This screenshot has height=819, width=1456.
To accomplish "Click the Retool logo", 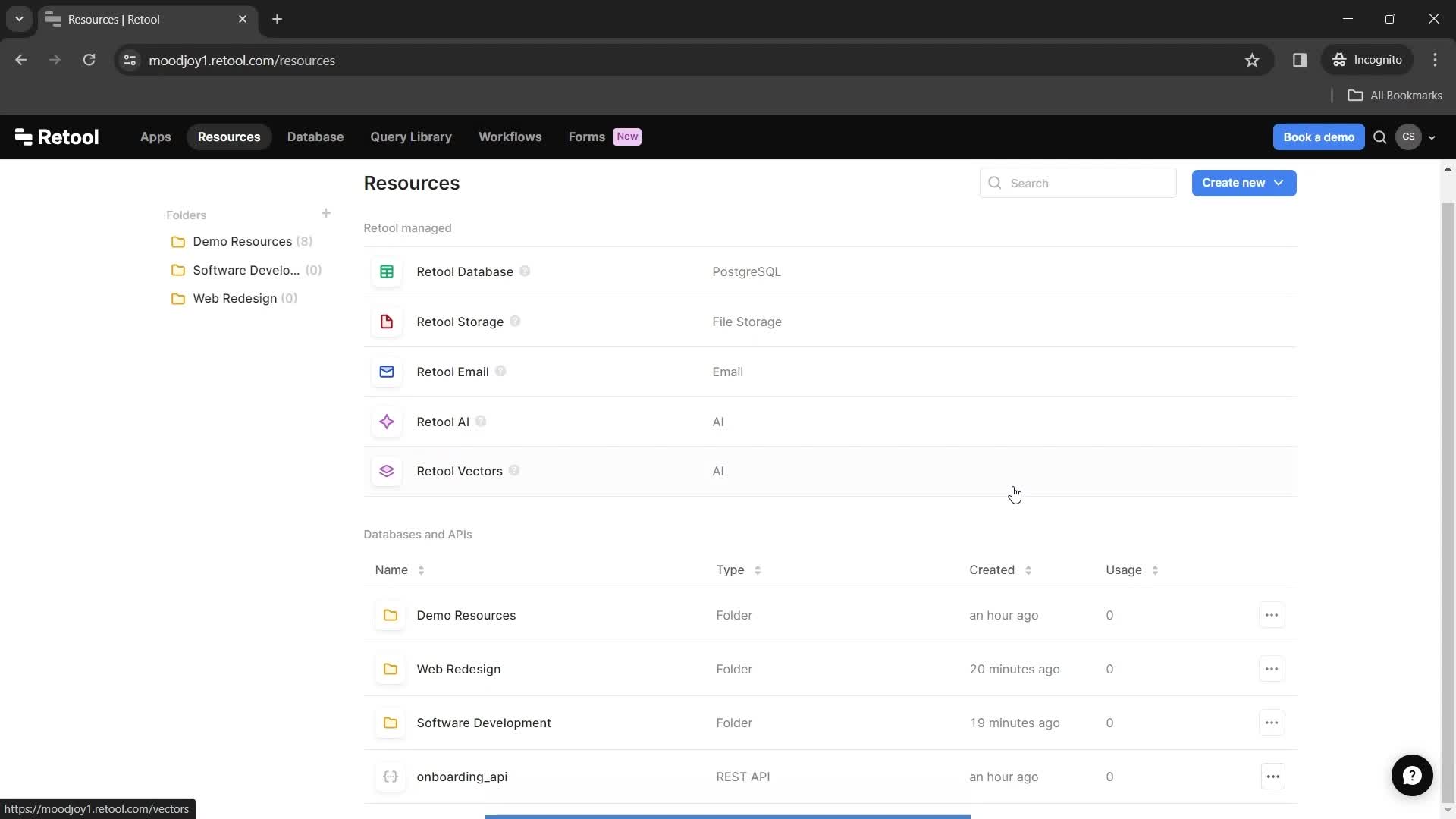I will click(x=57, y=137).
